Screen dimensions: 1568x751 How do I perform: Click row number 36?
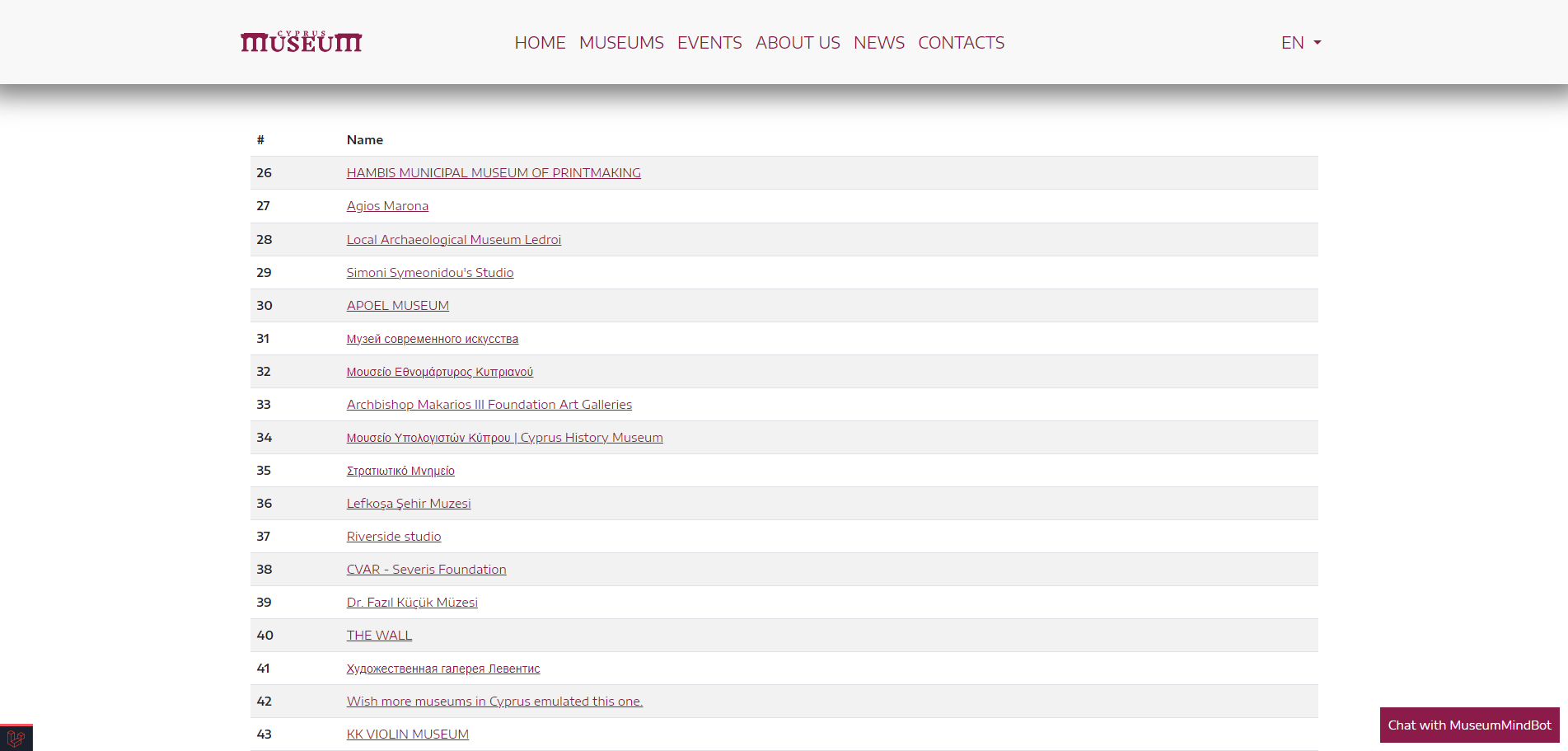click(264, 504)
